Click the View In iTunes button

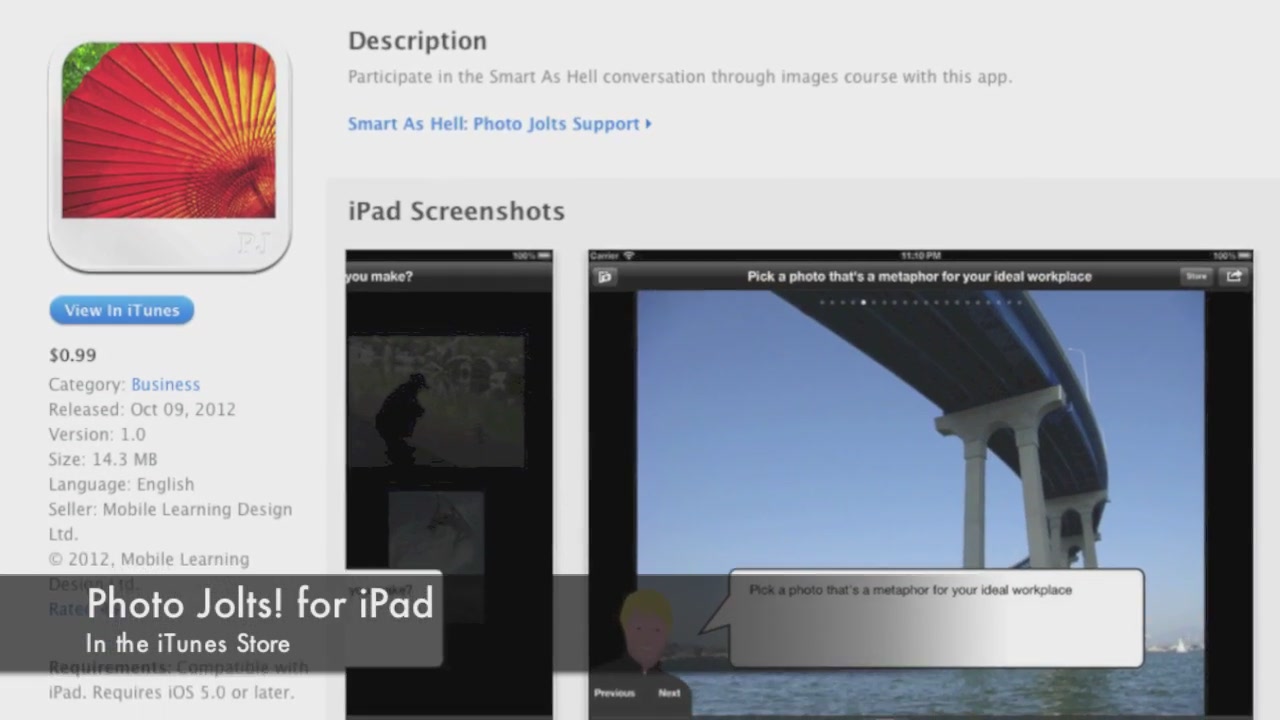coord(122,310)
